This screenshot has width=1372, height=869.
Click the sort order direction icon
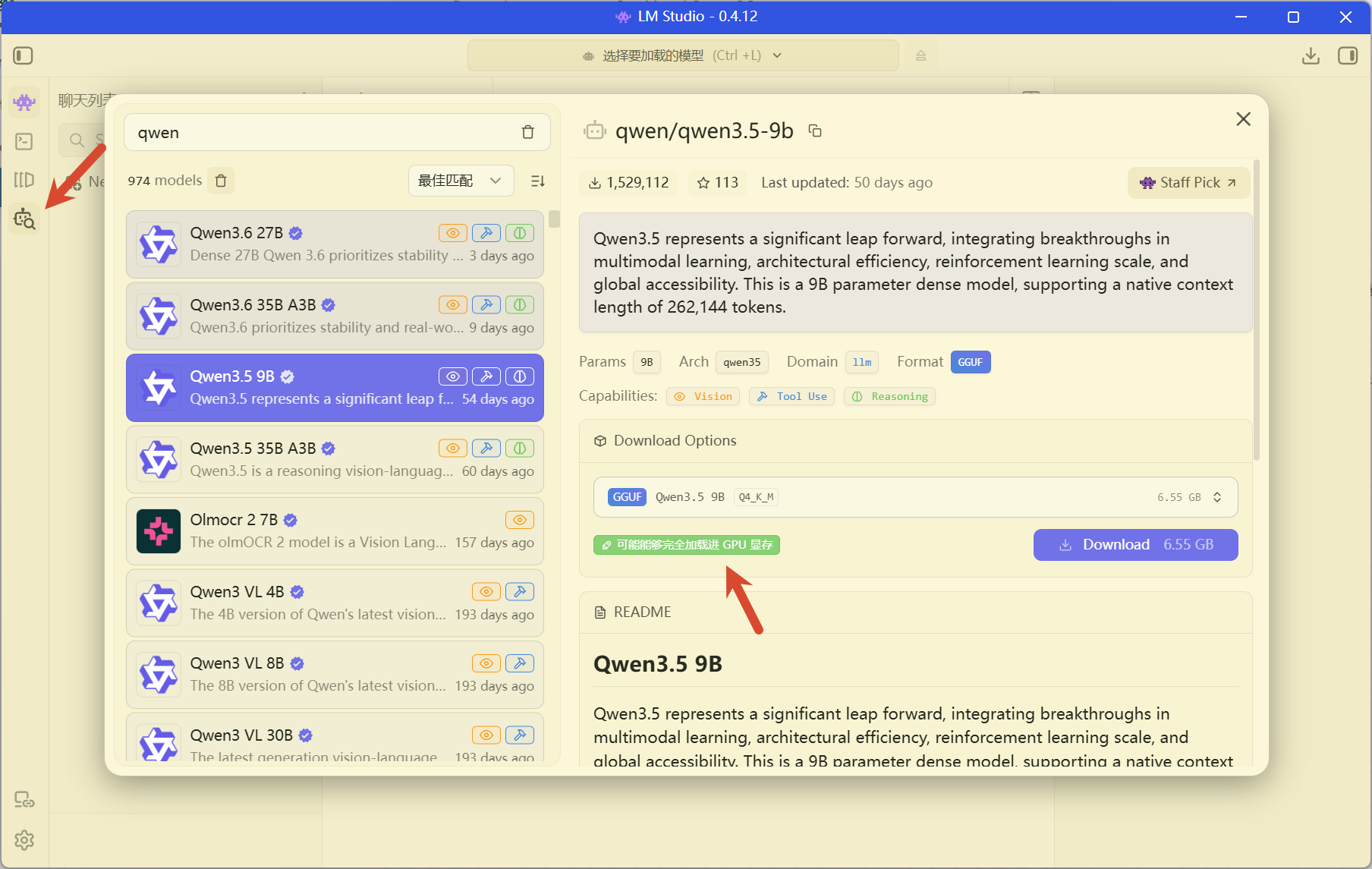pos(538,181)
